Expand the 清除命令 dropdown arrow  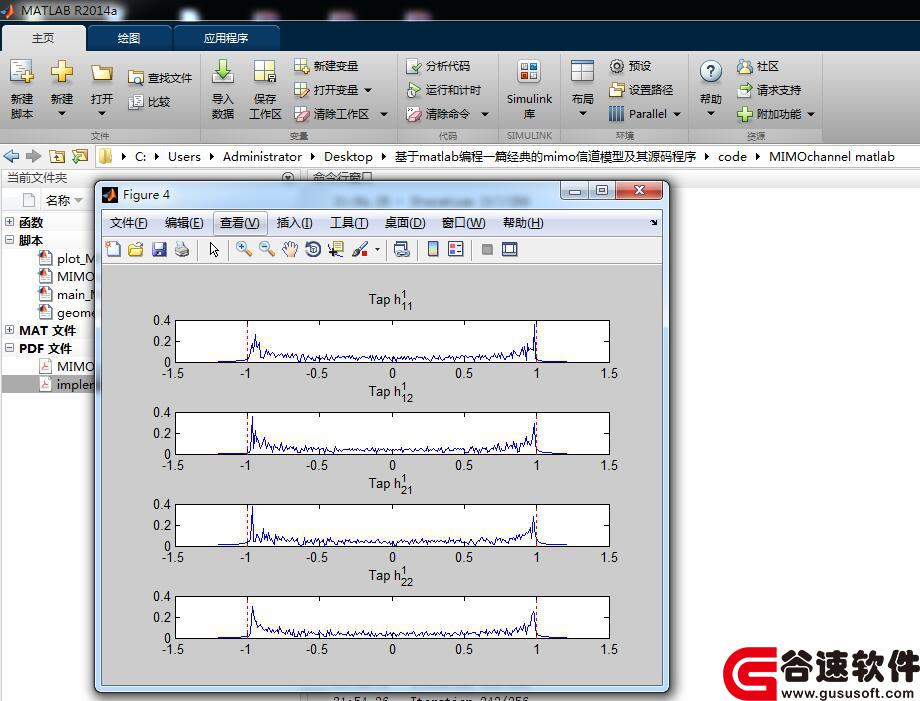485,114
